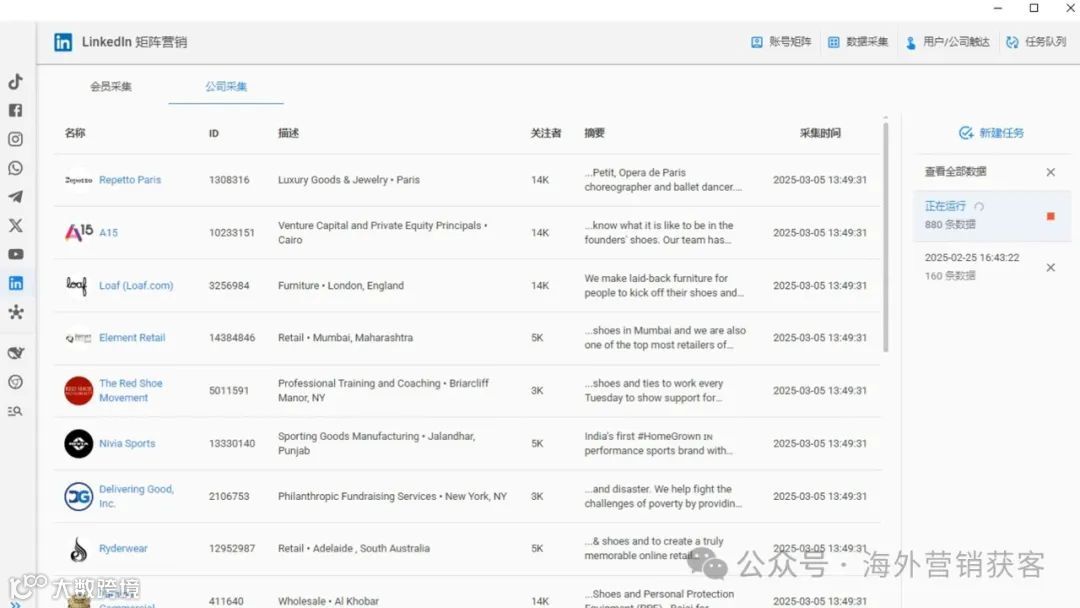This screenshot has height=608, width=1080.
Task: Open the search list sidebar icon
Action: [x=15, y=411]
